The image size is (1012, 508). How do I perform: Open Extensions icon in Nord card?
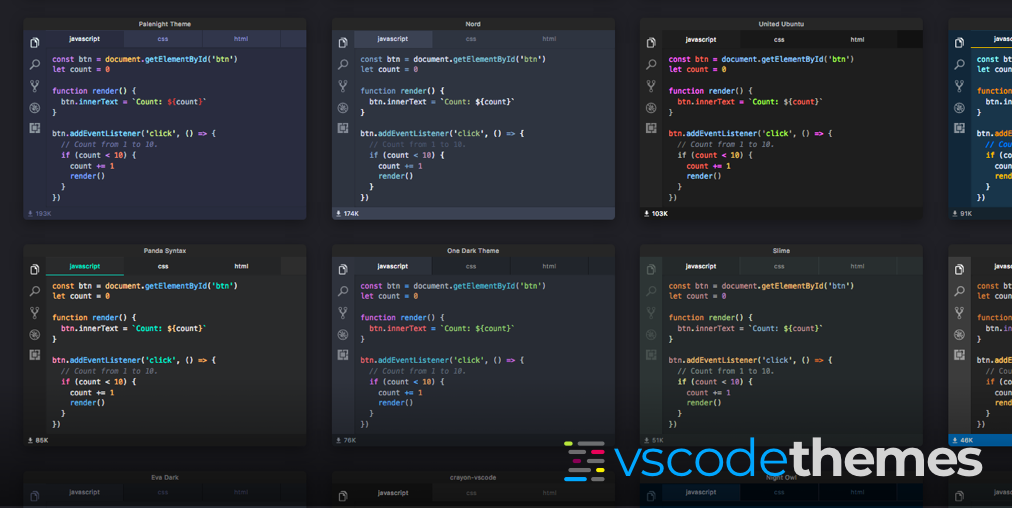[343, 128]
